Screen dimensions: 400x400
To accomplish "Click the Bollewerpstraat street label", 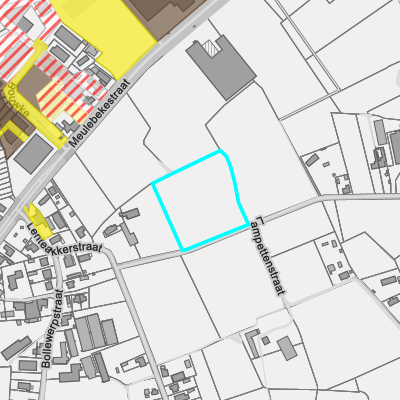I will tap(53, 328).
